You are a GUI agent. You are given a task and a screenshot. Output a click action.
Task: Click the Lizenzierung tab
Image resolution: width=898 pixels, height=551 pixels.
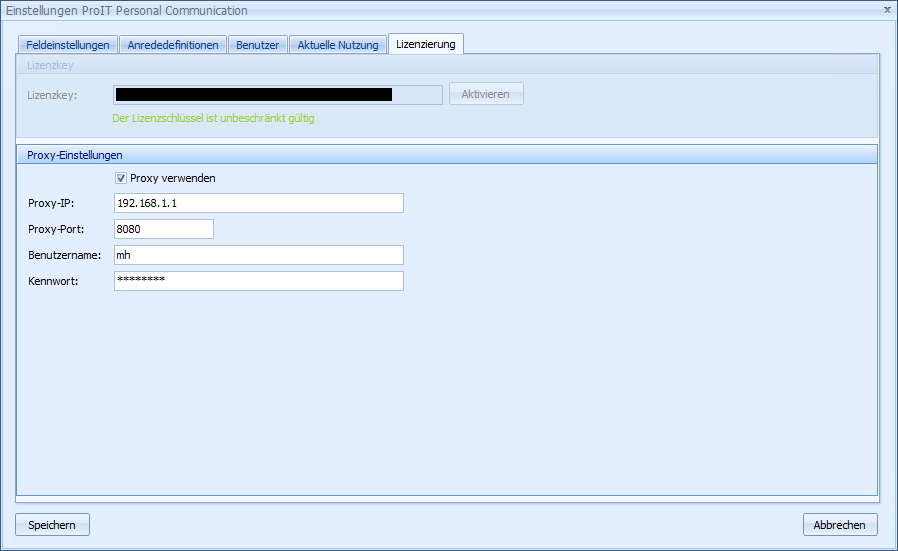425,44
